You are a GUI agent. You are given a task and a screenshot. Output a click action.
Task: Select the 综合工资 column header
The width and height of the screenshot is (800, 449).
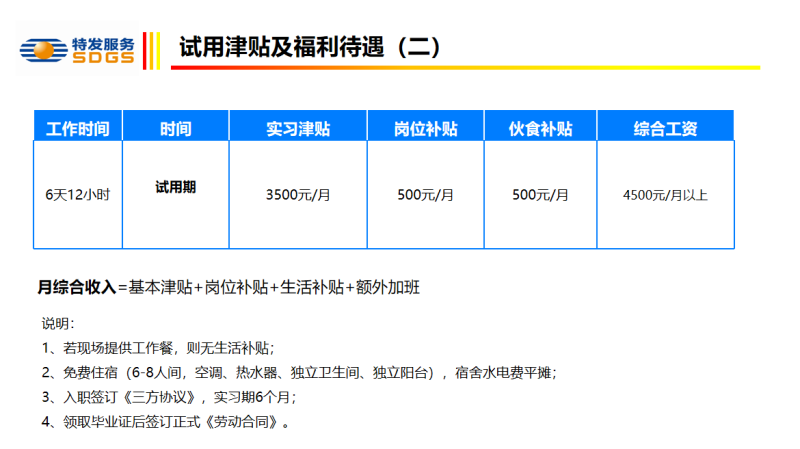coord(665,128)
